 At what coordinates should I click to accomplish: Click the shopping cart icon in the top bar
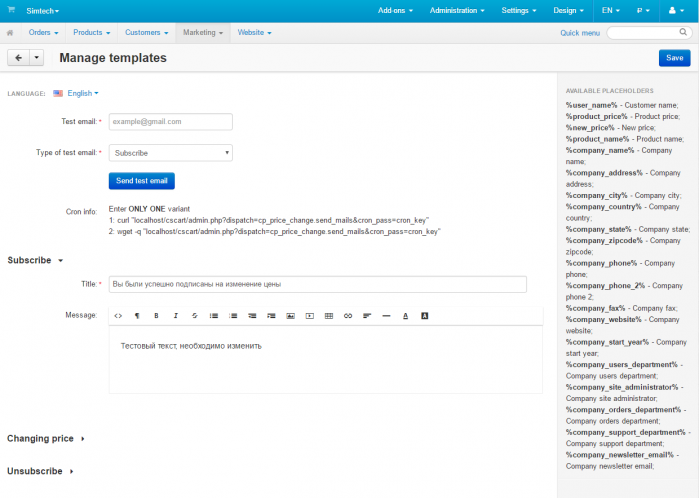pos(11,10)
